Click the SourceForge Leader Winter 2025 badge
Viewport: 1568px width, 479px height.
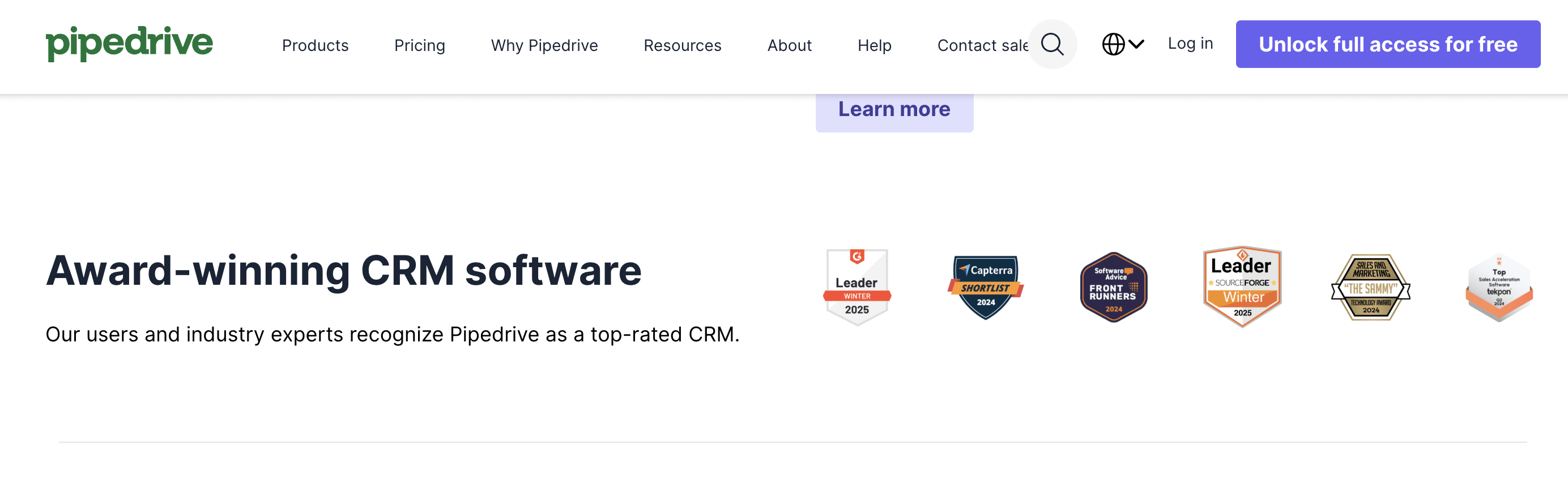[x=1242, y=286]
